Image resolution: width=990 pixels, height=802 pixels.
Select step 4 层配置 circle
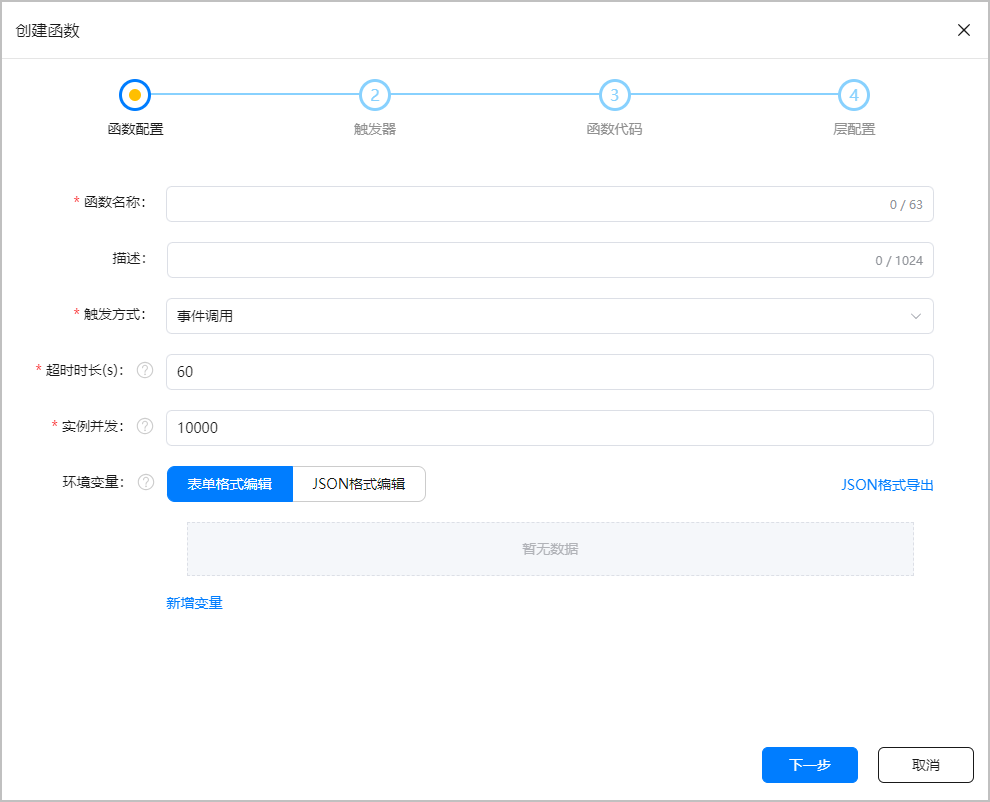[854, 95]
